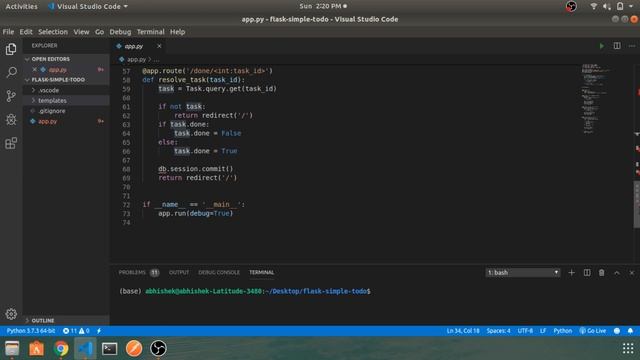Expand the Outline section
640x360 pixels.
(x=66, y=321)
